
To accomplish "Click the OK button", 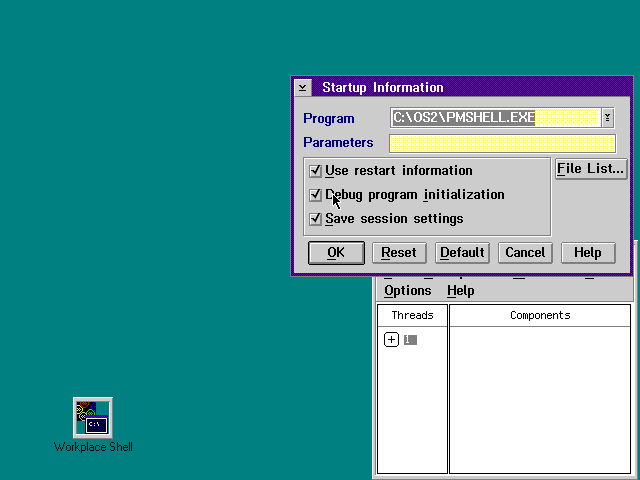I will click(336, 253).
